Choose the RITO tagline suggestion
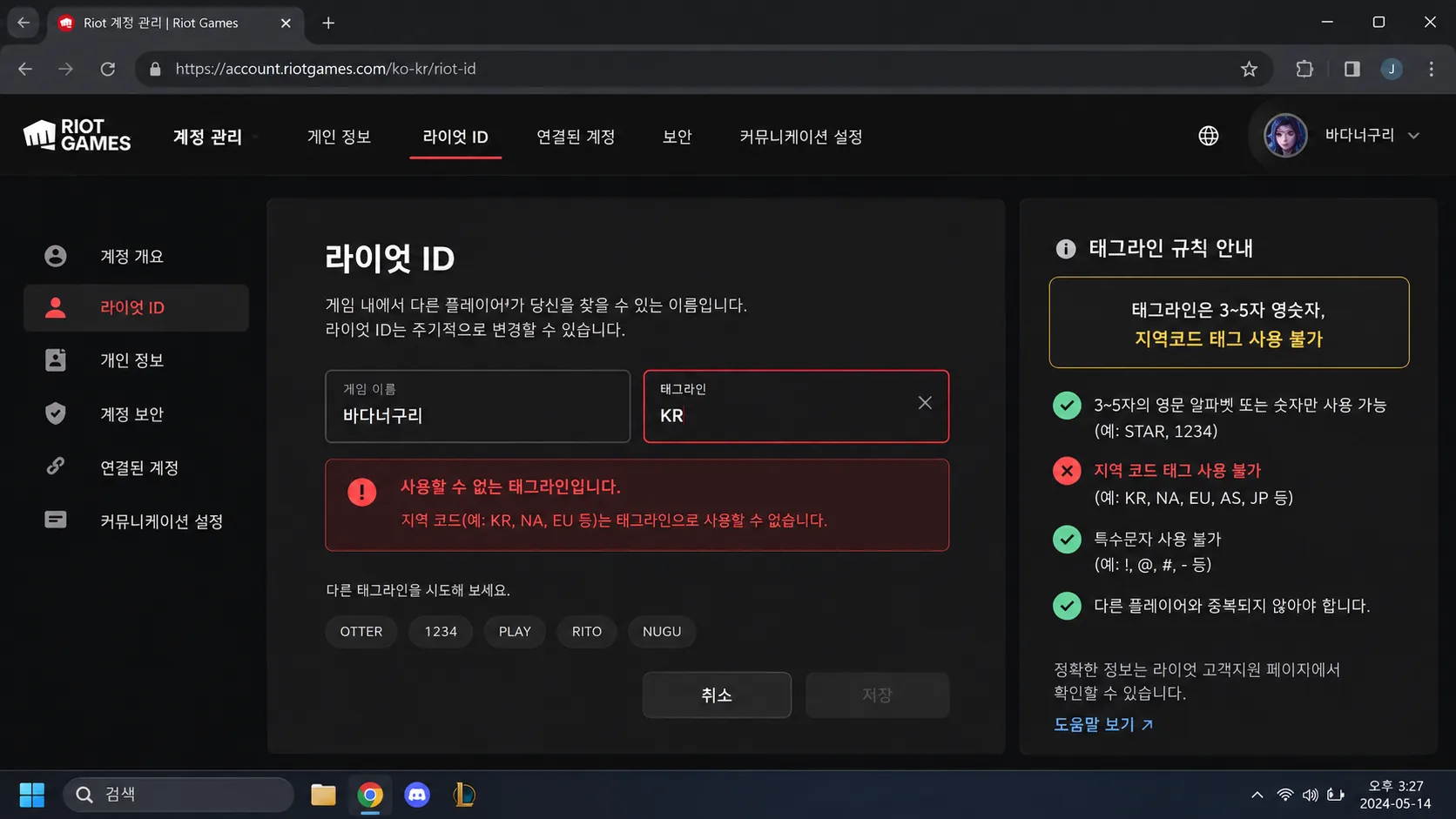Viewport: 1456px width, 819px height. coord(587,631)
